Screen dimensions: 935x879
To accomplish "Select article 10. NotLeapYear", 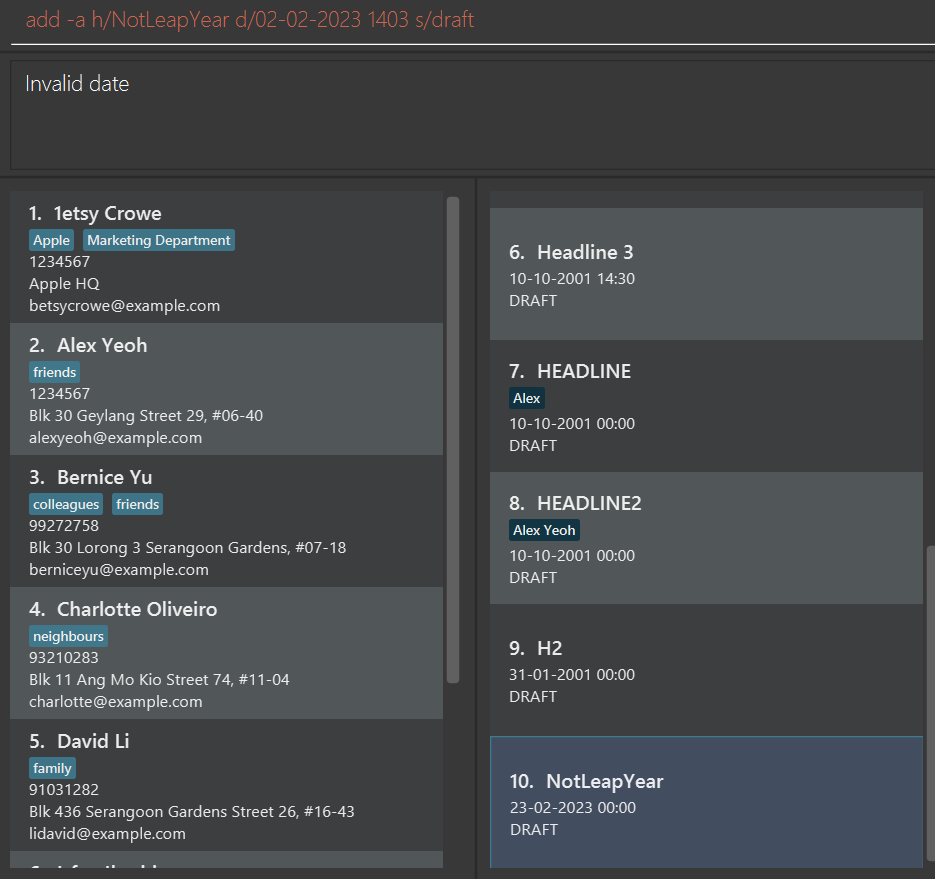I will [706, 802].
